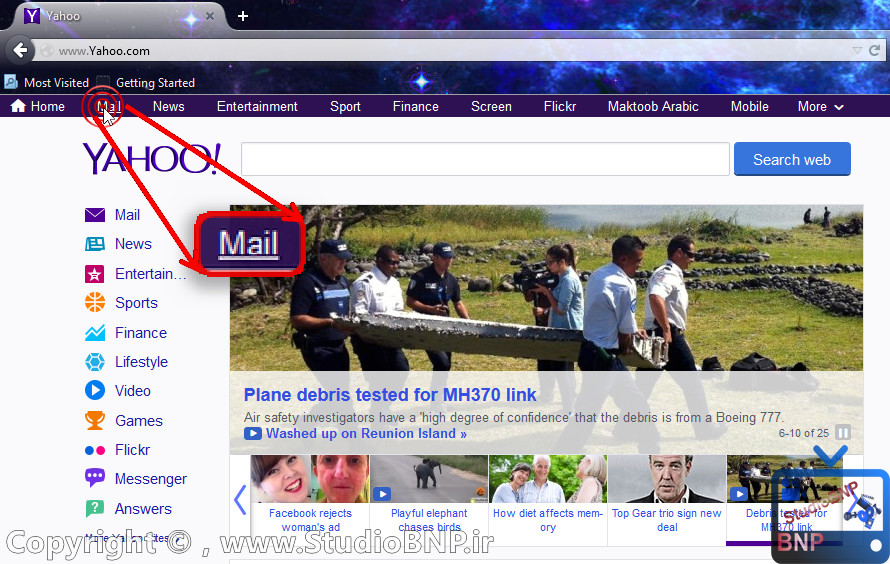Screen dimensions: 890x564
Task: Open the URL history dropdown arrow
Action: [x=857, y=50]
